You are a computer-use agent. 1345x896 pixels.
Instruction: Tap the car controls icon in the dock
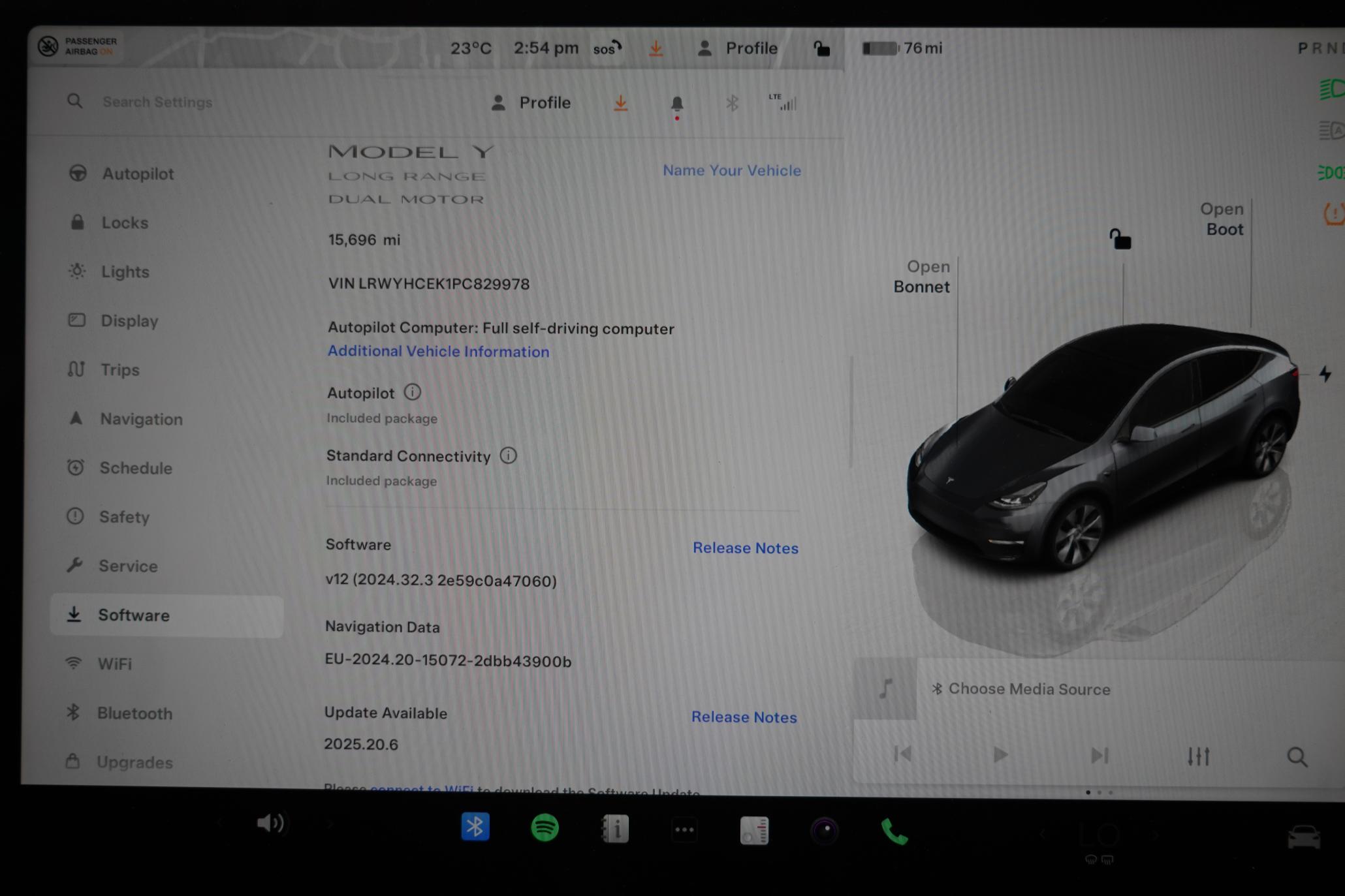coord(1303,838)
